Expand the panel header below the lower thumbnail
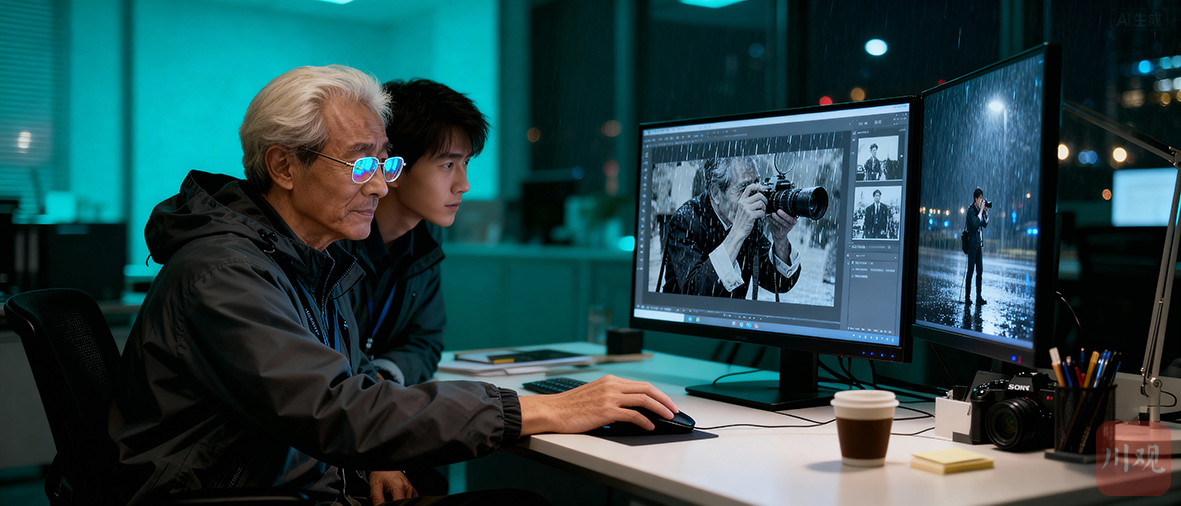 coord(860,245)
